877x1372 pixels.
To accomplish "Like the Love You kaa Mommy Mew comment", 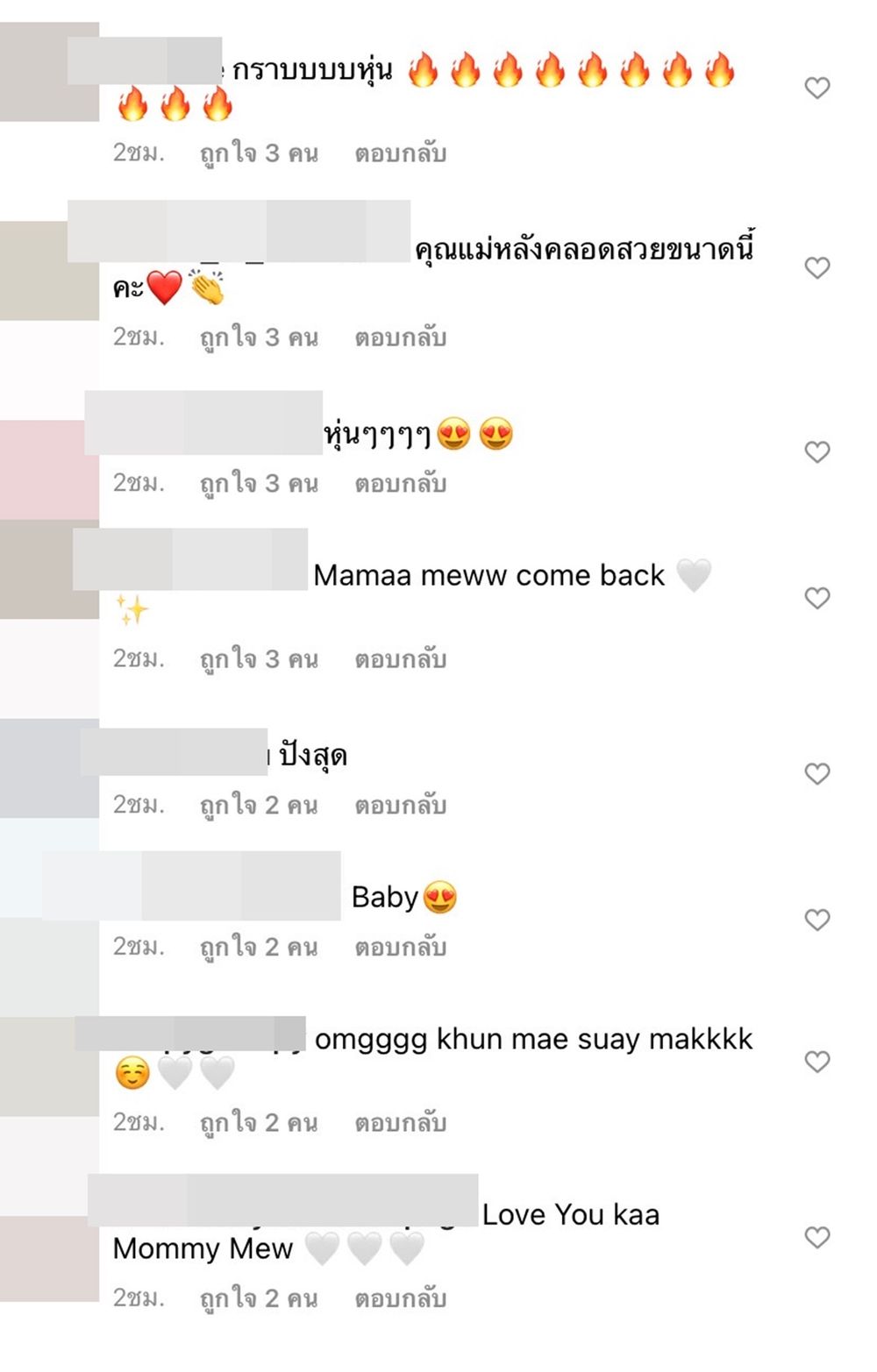I will (816, 1237).
